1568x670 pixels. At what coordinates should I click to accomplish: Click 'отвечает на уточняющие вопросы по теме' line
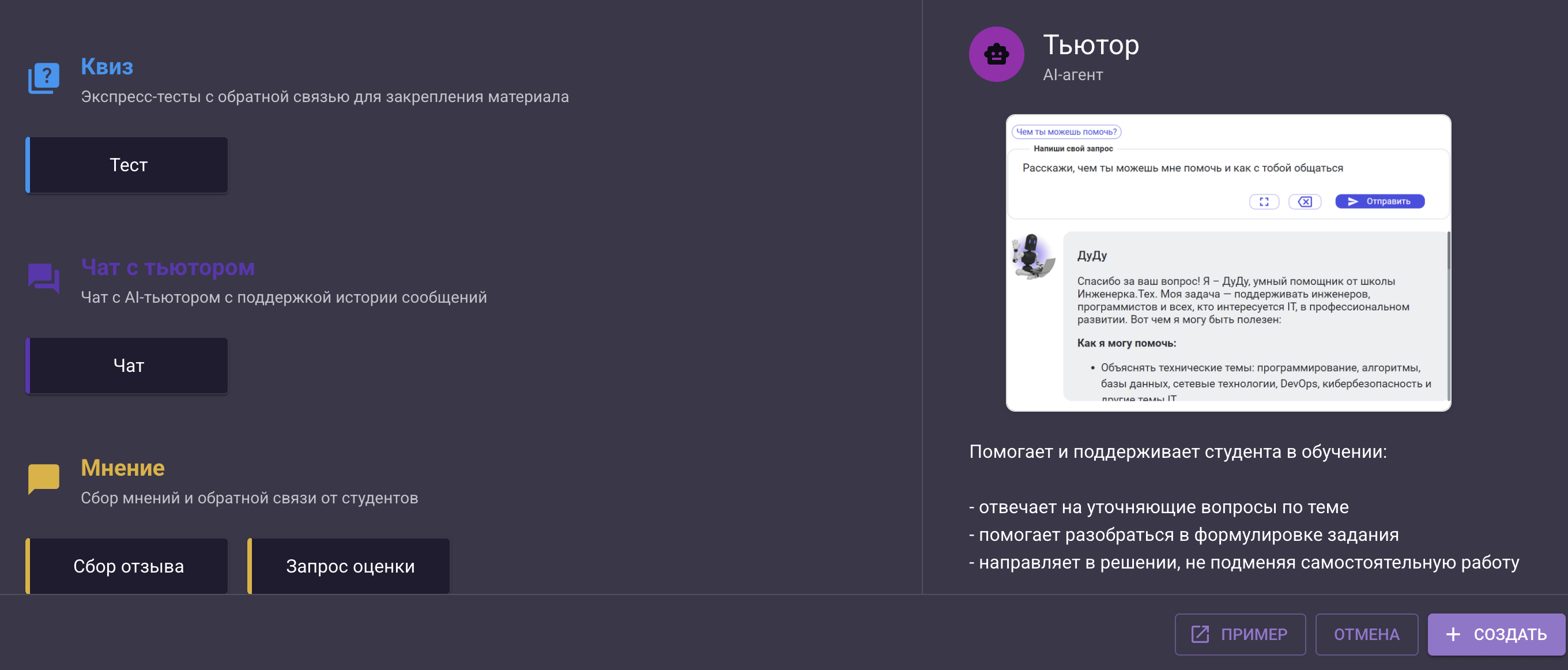point(1159,506)
